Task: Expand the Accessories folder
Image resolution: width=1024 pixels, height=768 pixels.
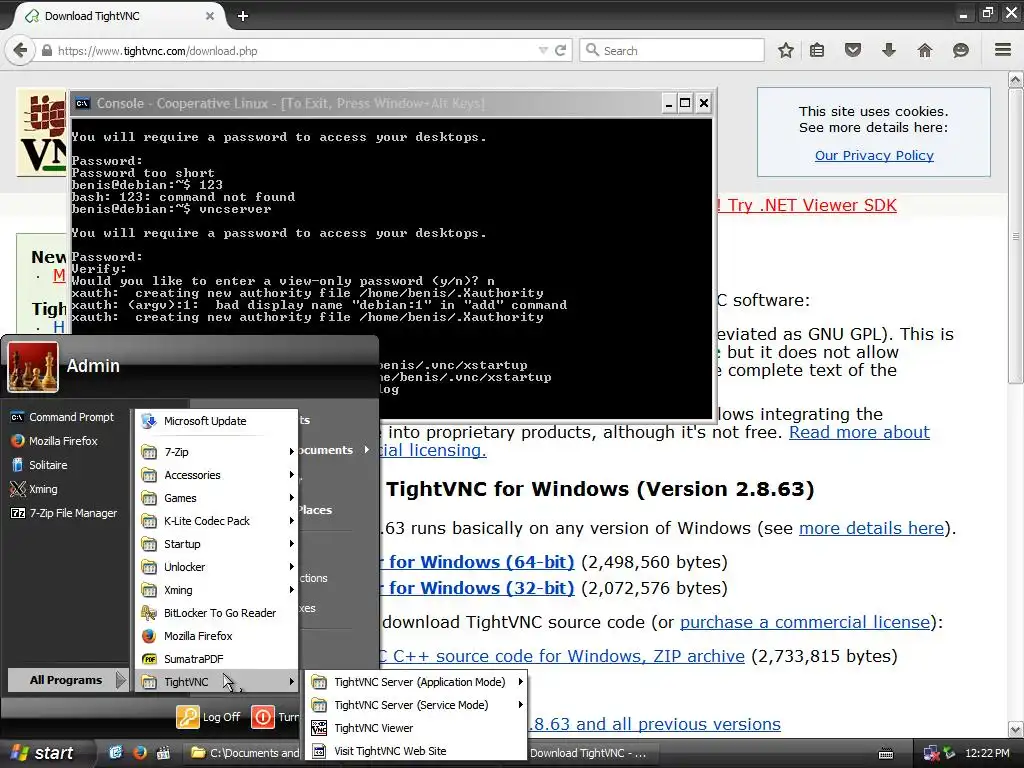Action: pyautogui.click(x=217, y=475)
